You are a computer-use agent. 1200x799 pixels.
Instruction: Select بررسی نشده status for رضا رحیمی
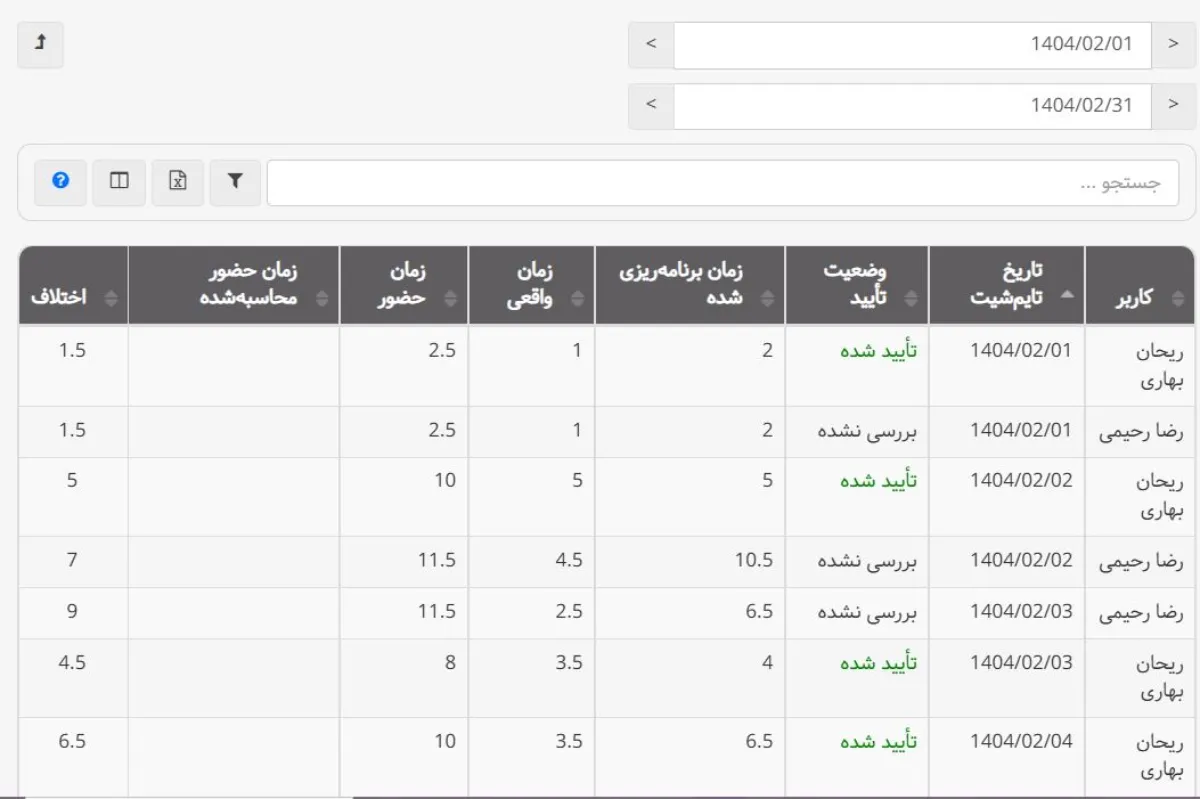[857, 430]
